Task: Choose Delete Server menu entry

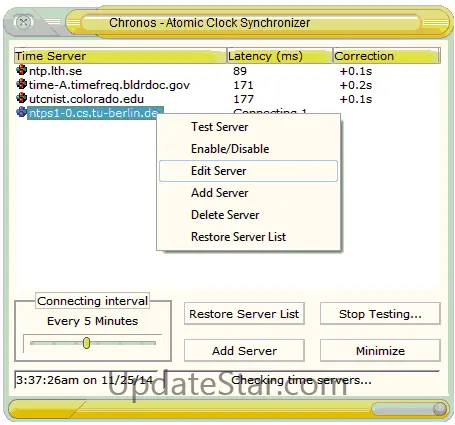Action: click(248, 215)
